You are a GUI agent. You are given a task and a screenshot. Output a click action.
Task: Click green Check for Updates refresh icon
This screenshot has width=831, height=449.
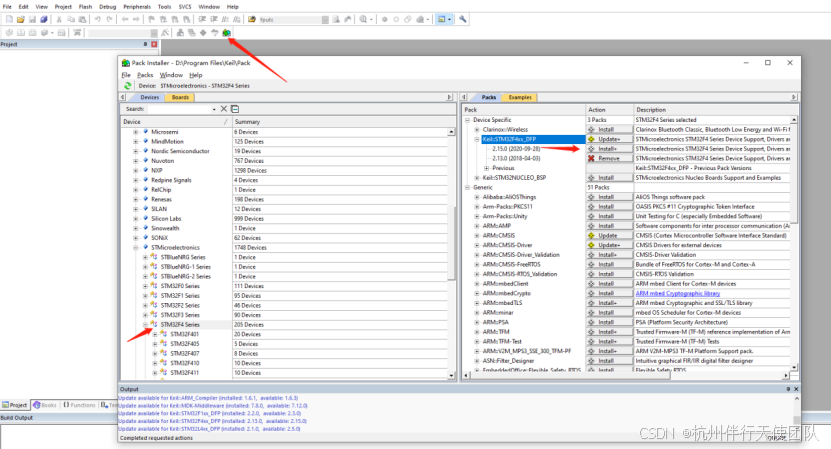point(127,85)
